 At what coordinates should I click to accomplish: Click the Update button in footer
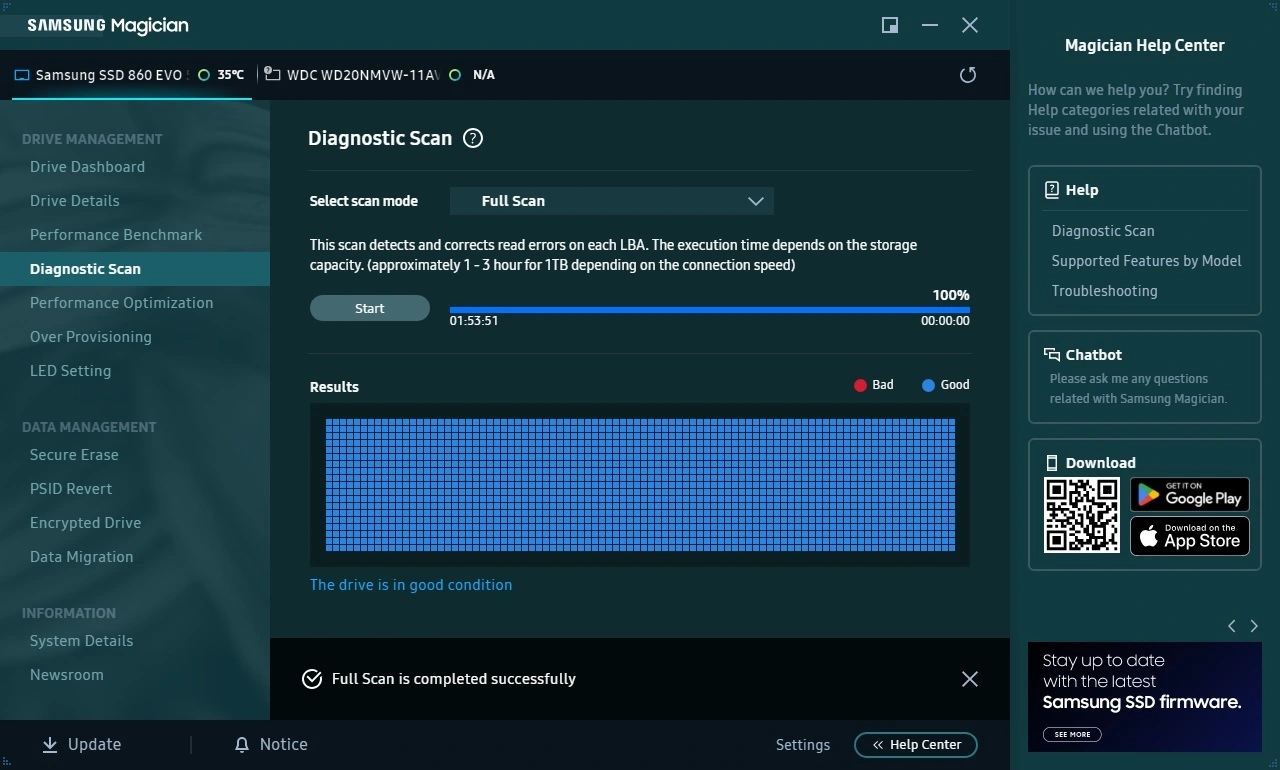[81, 745]
